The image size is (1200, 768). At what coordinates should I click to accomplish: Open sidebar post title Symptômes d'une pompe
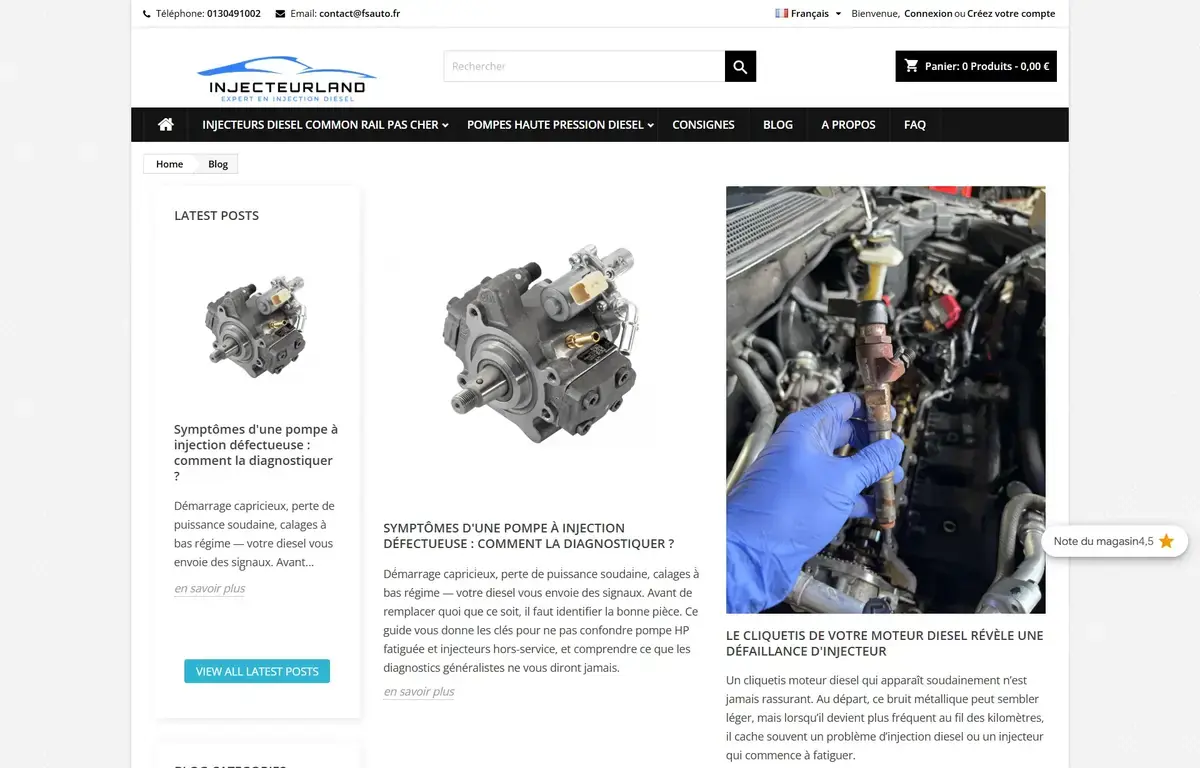(x=256, y=453)
